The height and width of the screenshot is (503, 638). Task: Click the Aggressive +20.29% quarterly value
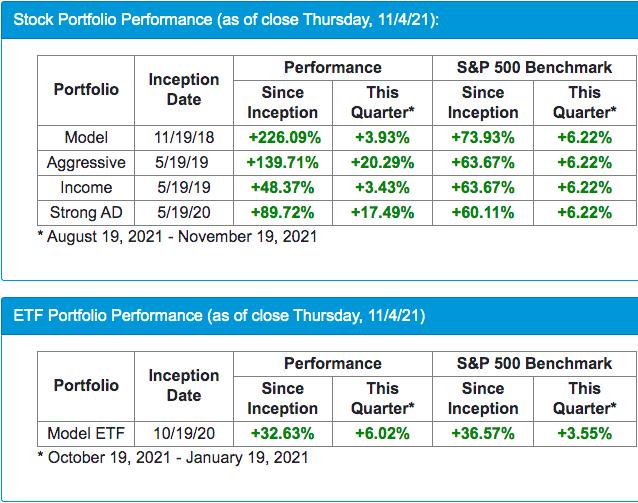(x=382, y=162)
